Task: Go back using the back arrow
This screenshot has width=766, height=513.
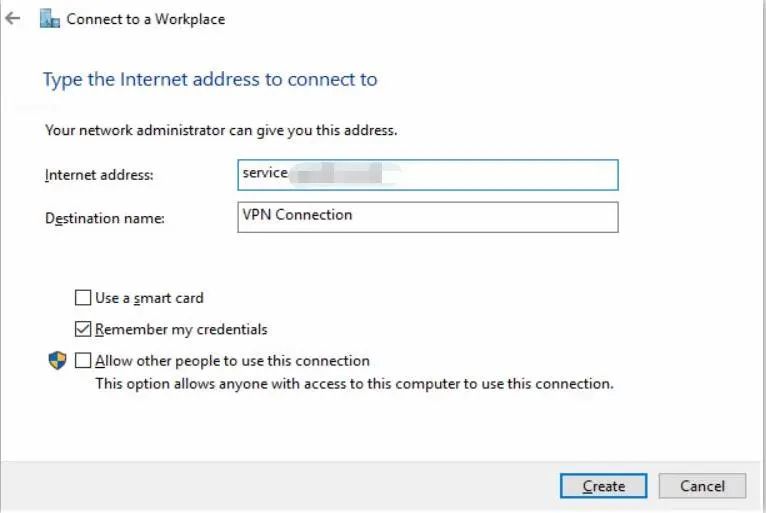Action: (13, 19)
